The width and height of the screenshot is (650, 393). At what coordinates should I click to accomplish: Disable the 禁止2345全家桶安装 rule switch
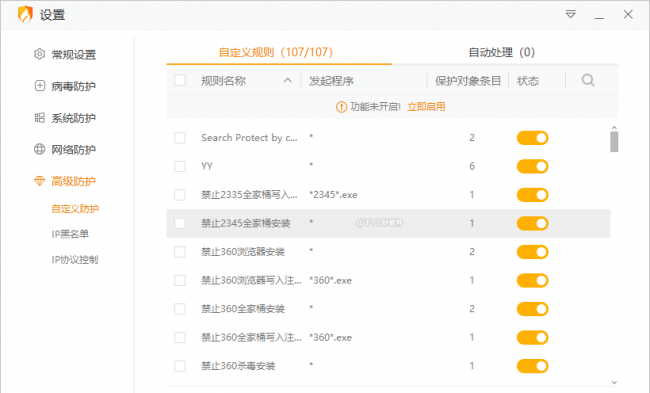533,223
